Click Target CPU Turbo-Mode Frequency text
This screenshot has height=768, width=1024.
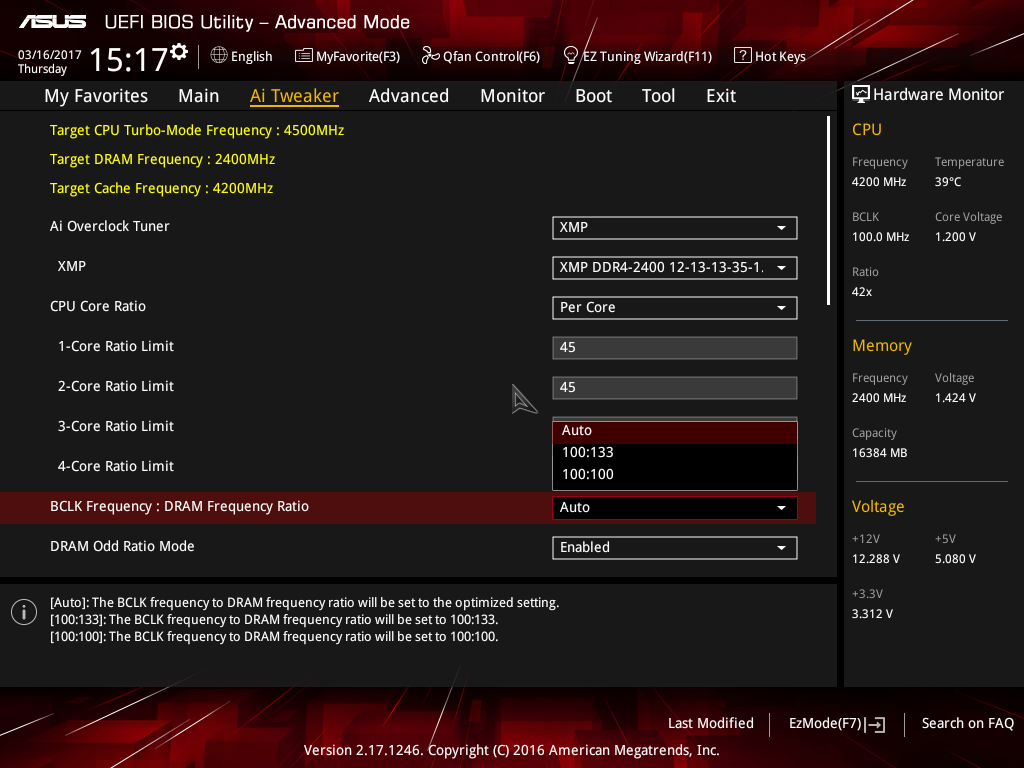click(197, 131)
